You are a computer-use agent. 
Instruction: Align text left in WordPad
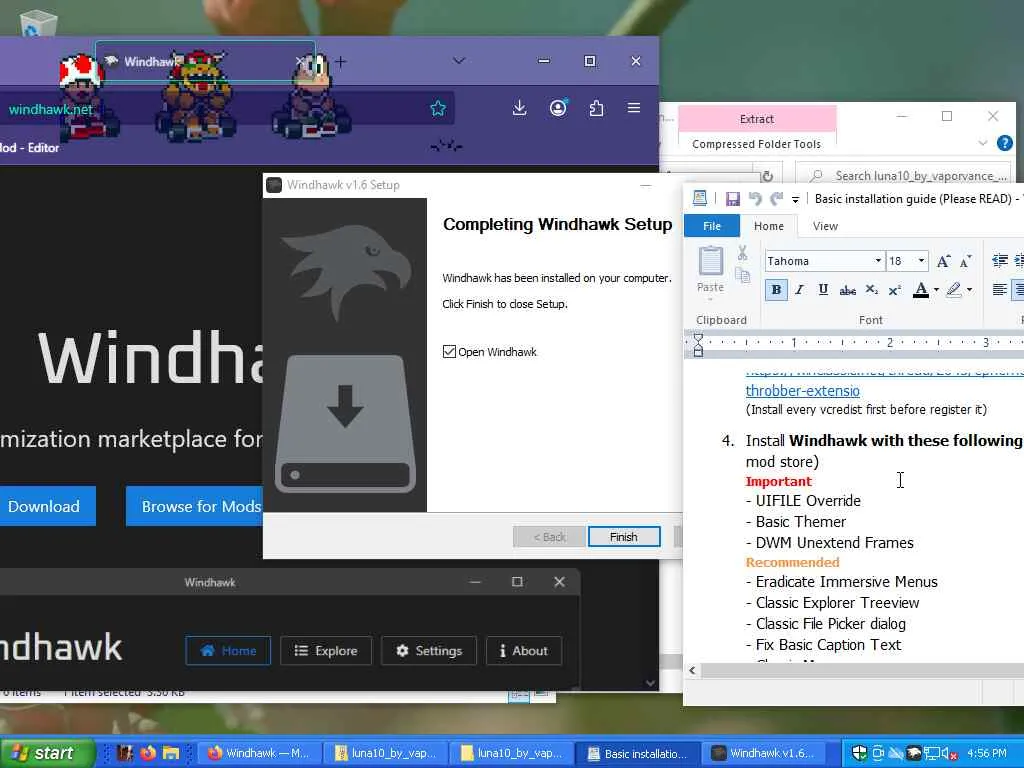(999, 290)
